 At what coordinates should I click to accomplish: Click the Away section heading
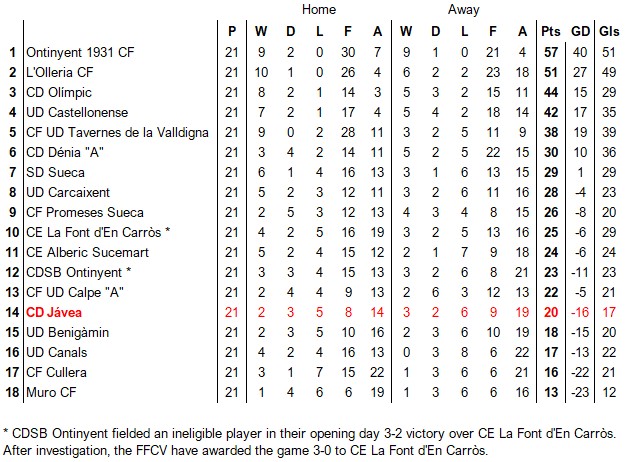tap(464, 10)
